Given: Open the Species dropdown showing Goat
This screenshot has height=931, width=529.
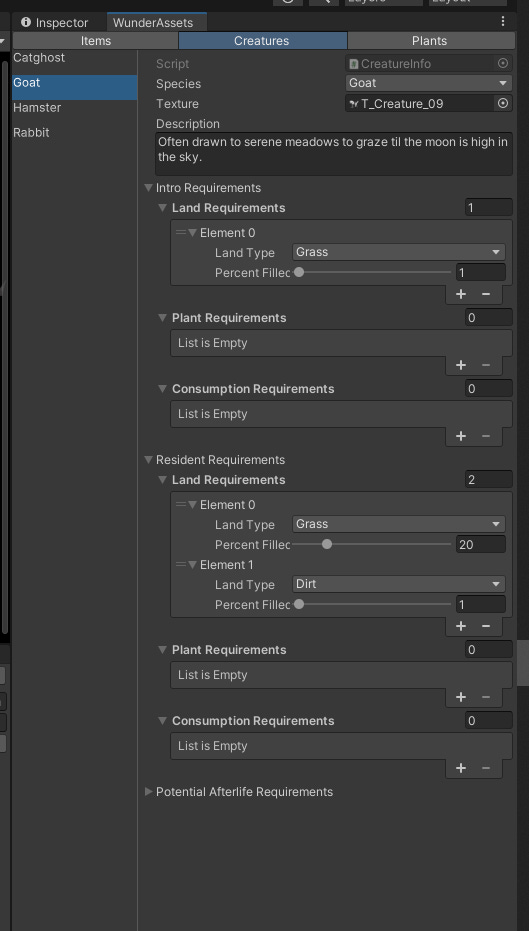Looking at the screenshot, I should [429, 83].
